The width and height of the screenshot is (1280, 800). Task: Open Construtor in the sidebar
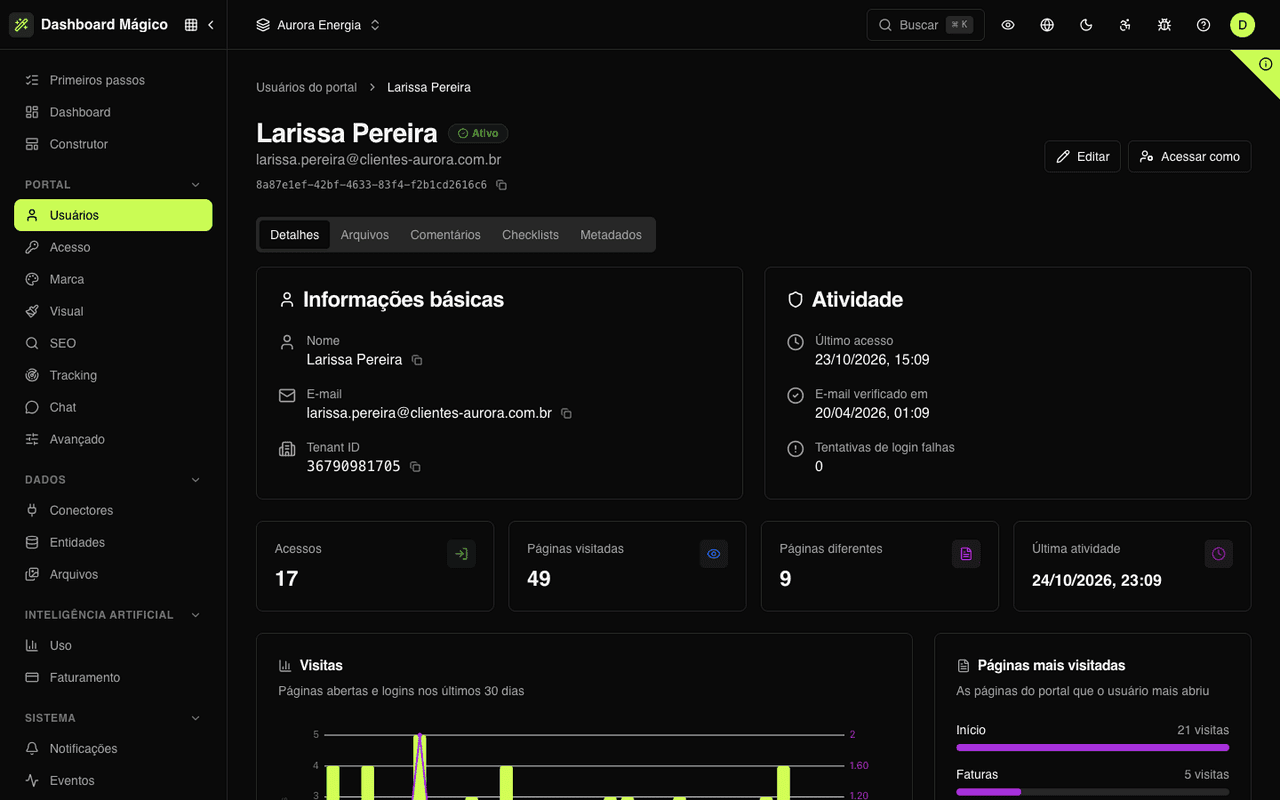(x=113, y=144)
